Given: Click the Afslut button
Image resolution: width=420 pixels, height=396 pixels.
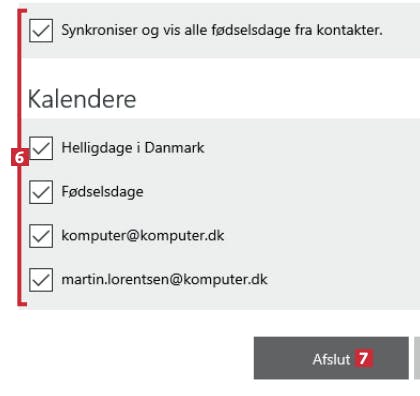Looking at the screenshot, I should click(x=331, y=358).
